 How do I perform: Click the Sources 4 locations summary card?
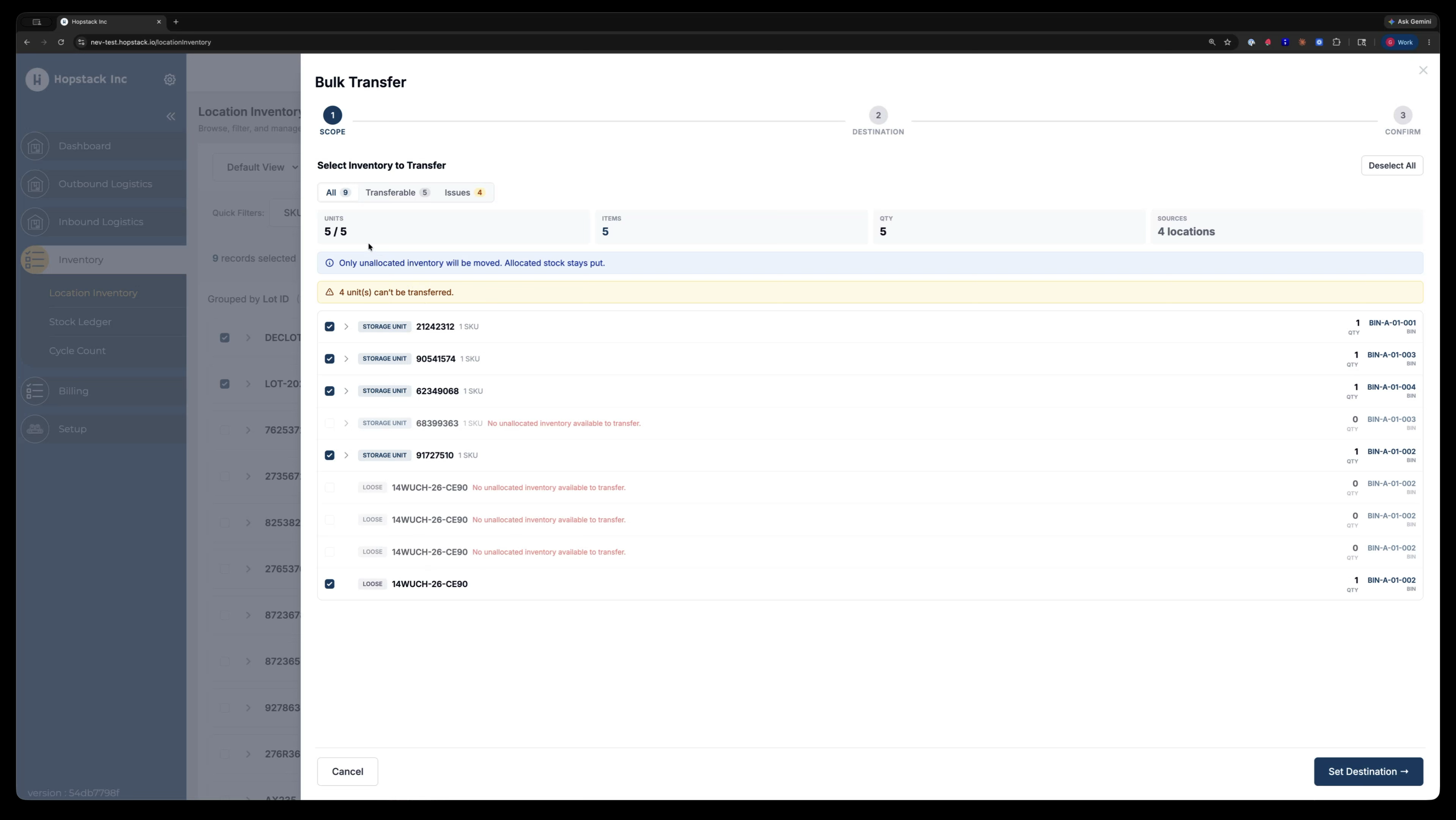(1286, 227)
